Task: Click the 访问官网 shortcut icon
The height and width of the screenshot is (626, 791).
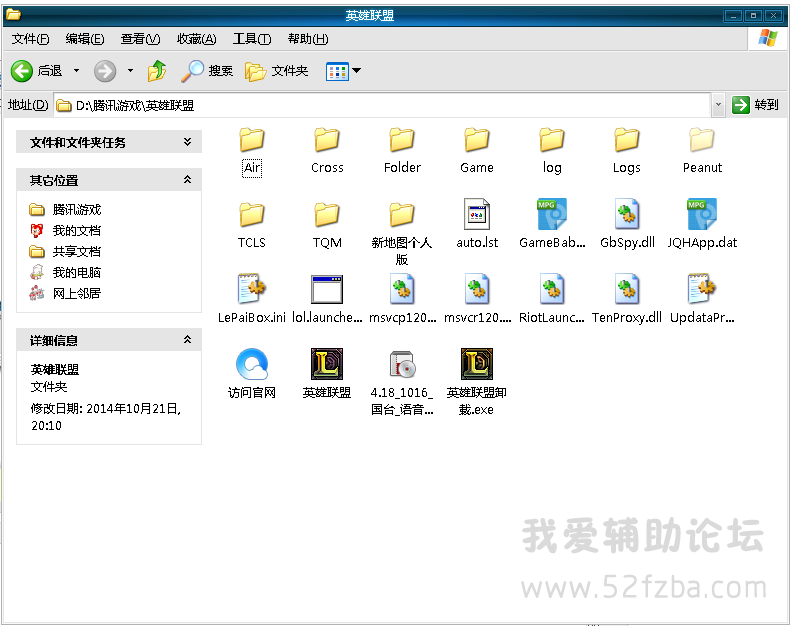Action: (x=252, y=364)
